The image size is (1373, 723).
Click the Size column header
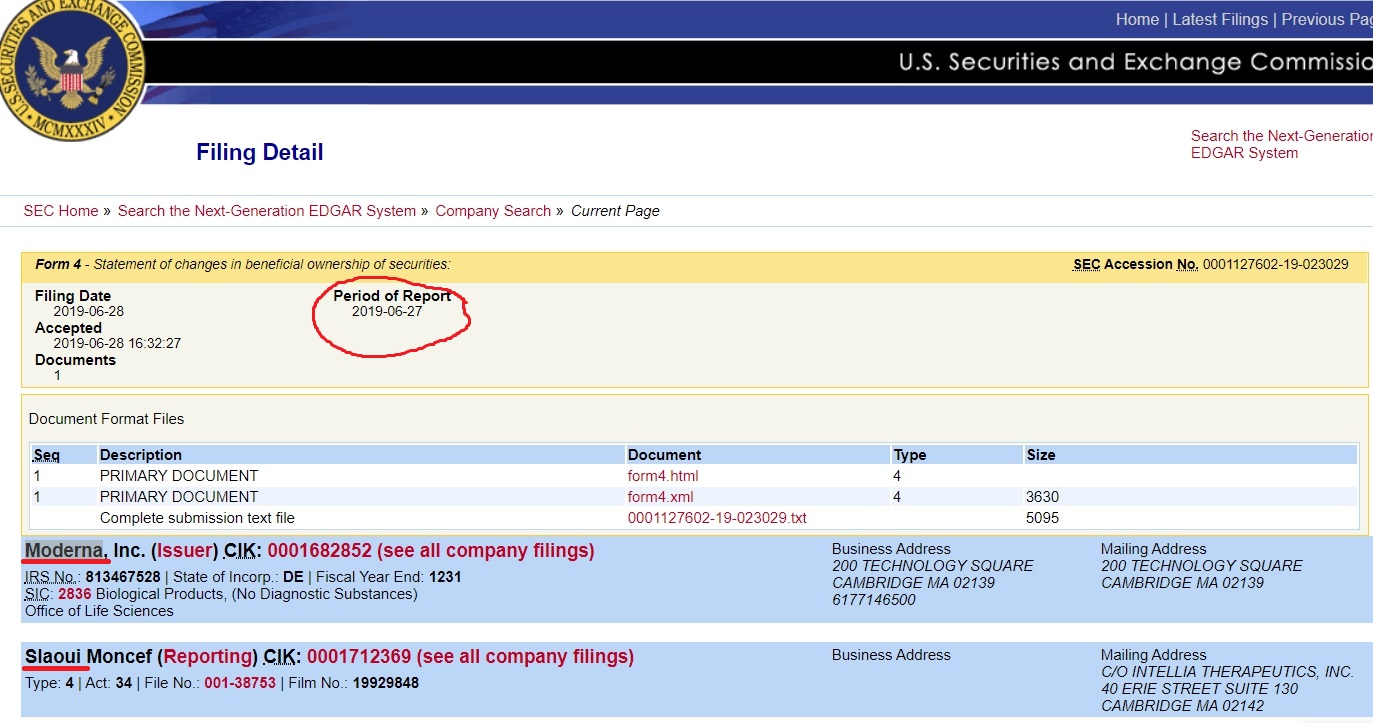[1041, 455]
